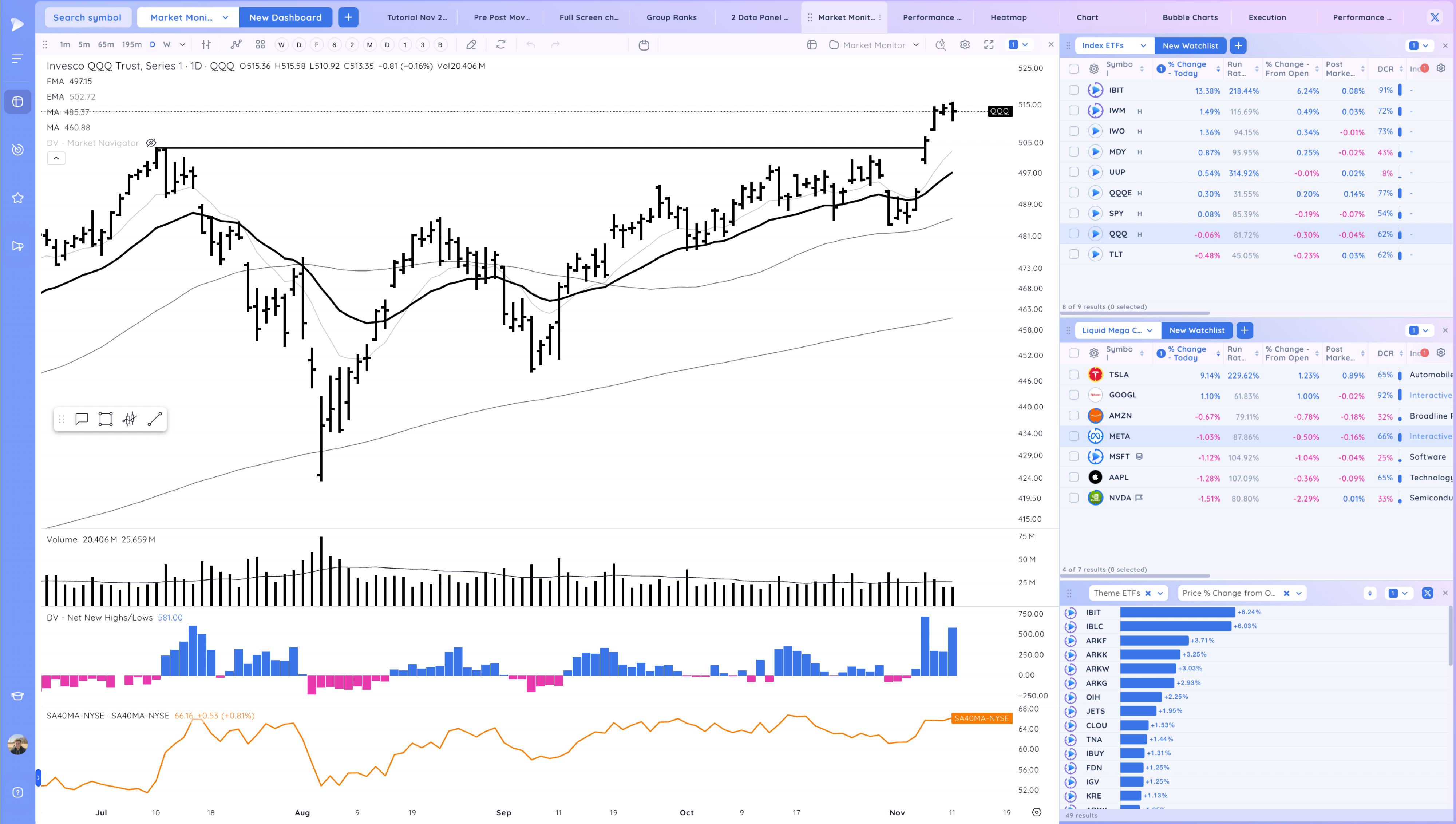This screenshot has height=824, width=1456.
Task: Click the New Dashboard button
Action: click(285, 17)
